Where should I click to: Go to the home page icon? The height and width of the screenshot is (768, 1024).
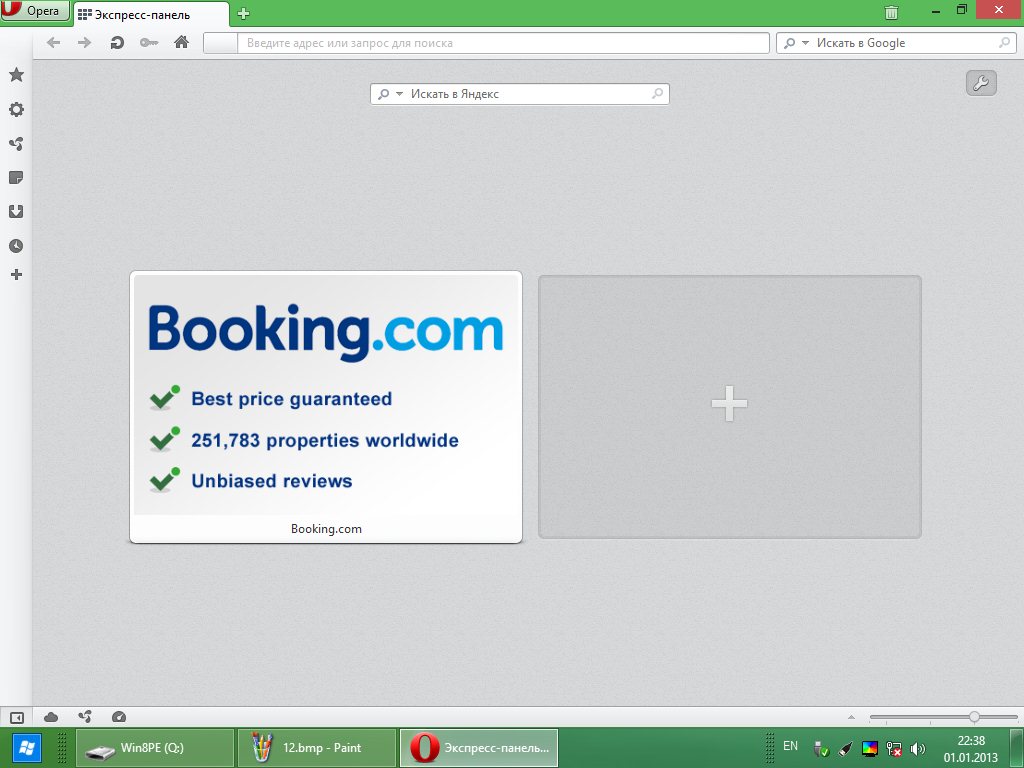click(x=181, y=43)
